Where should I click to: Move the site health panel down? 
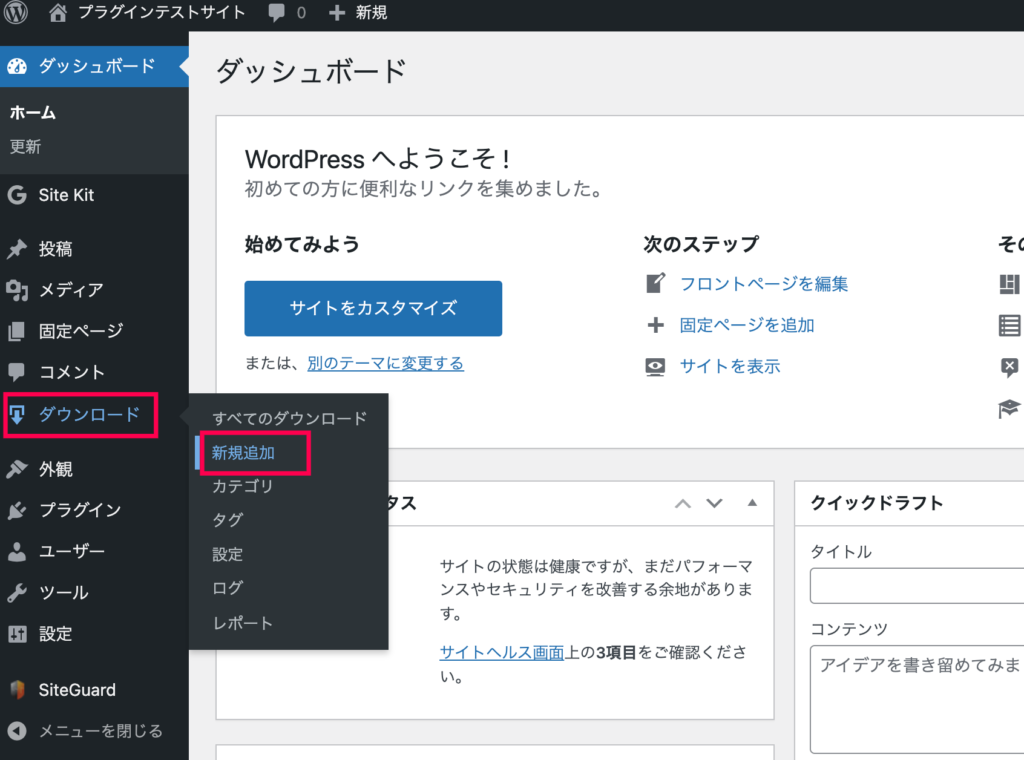(714, 503)
